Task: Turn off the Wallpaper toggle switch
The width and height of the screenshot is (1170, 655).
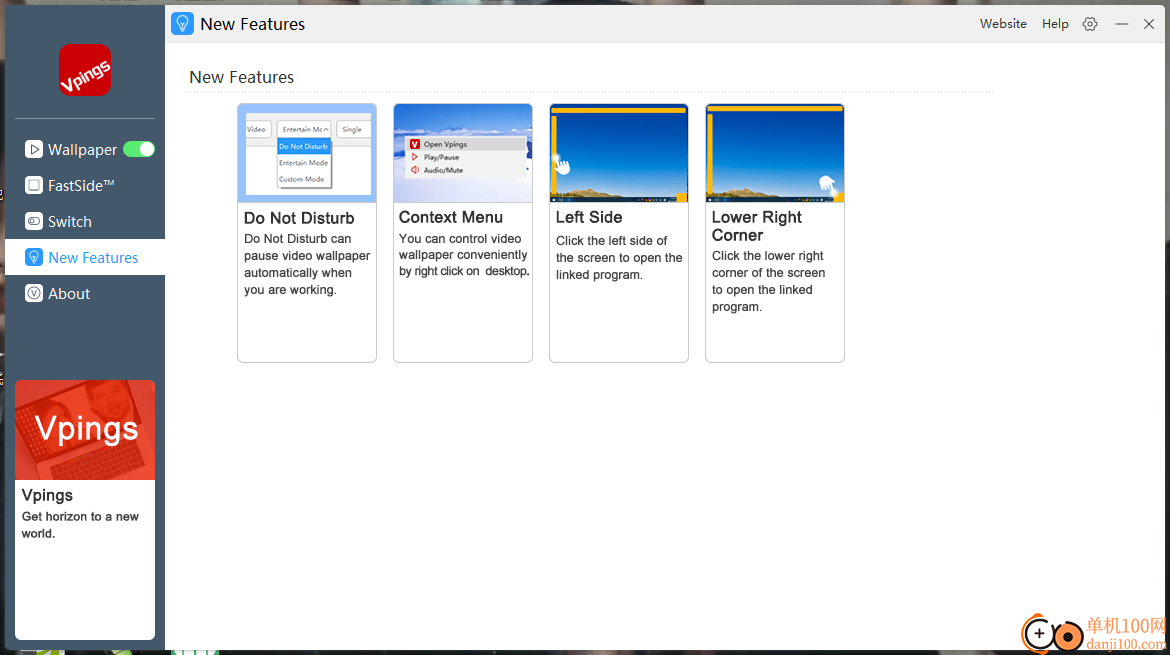Action: click(x=139, y=149)
